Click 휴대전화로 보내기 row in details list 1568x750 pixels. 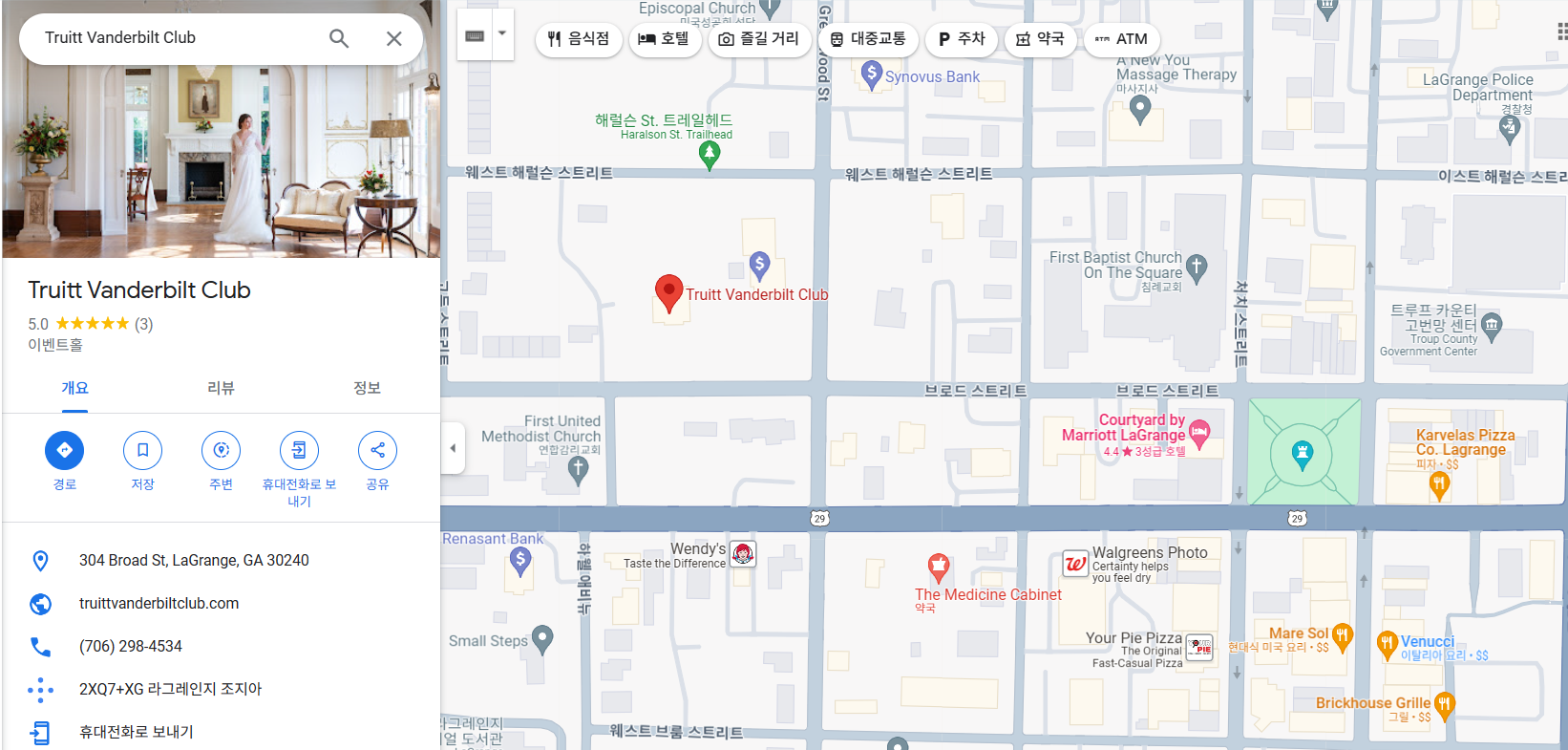tap(221, 732)
